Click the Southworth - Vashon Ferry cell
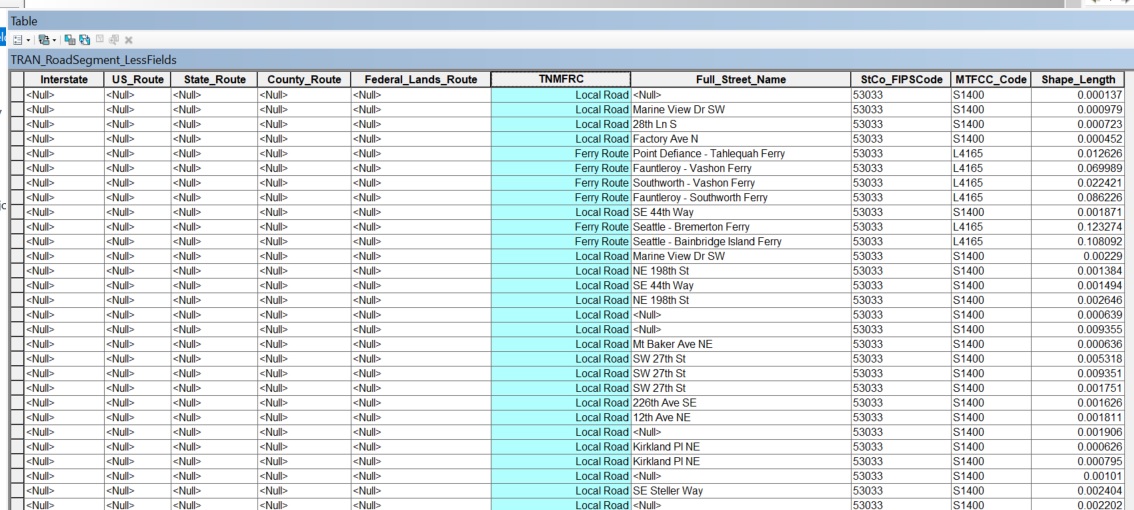Viewport: 1134px width, 510px height. tap(741, 183)
